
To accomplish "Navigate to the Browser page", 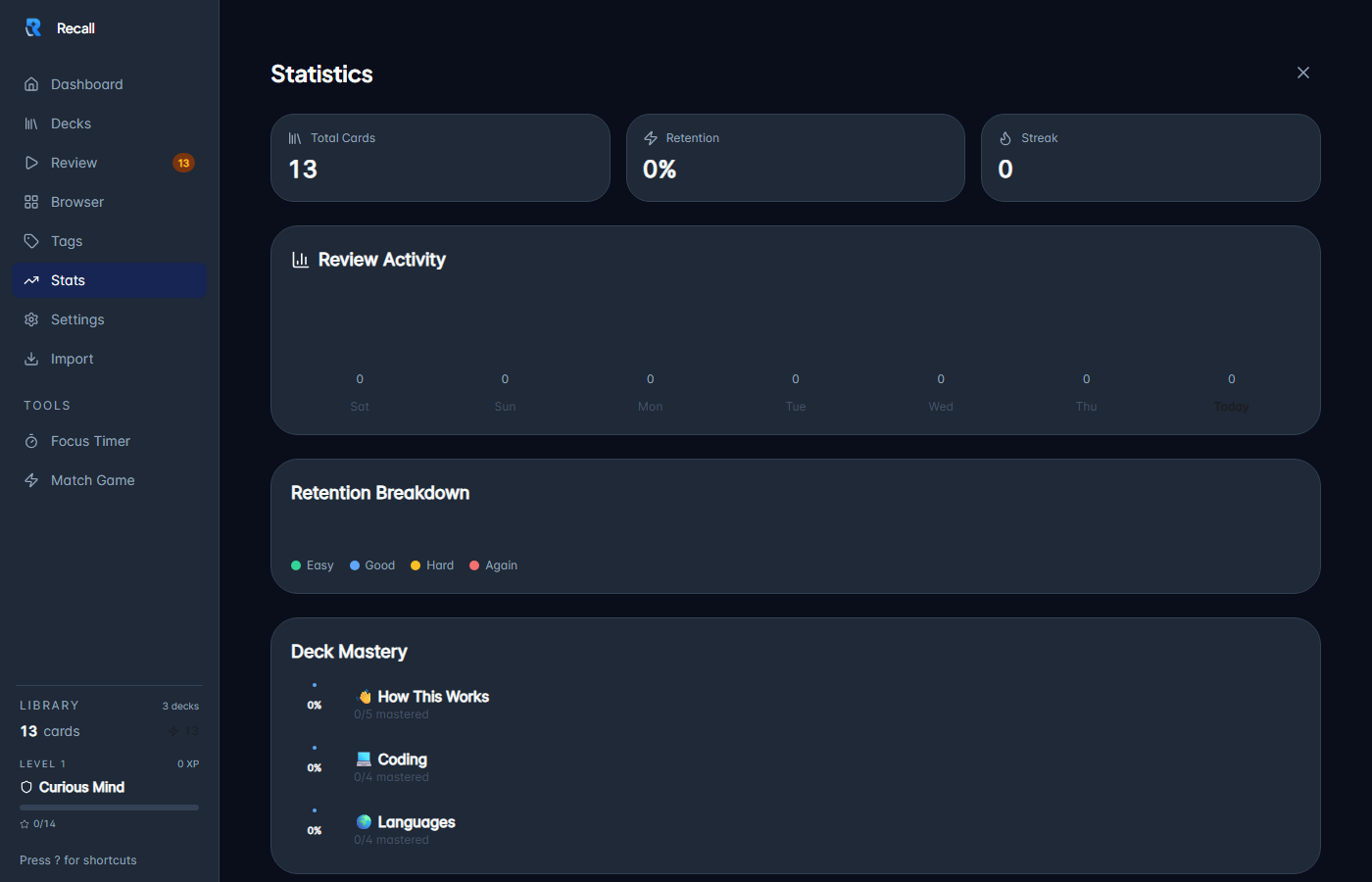I will 109,202.
